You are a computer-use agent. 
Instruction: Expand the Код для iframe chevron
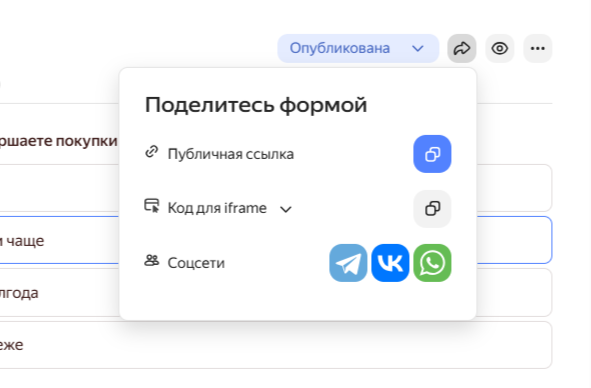pyautogui.click(x=286, y=209)
